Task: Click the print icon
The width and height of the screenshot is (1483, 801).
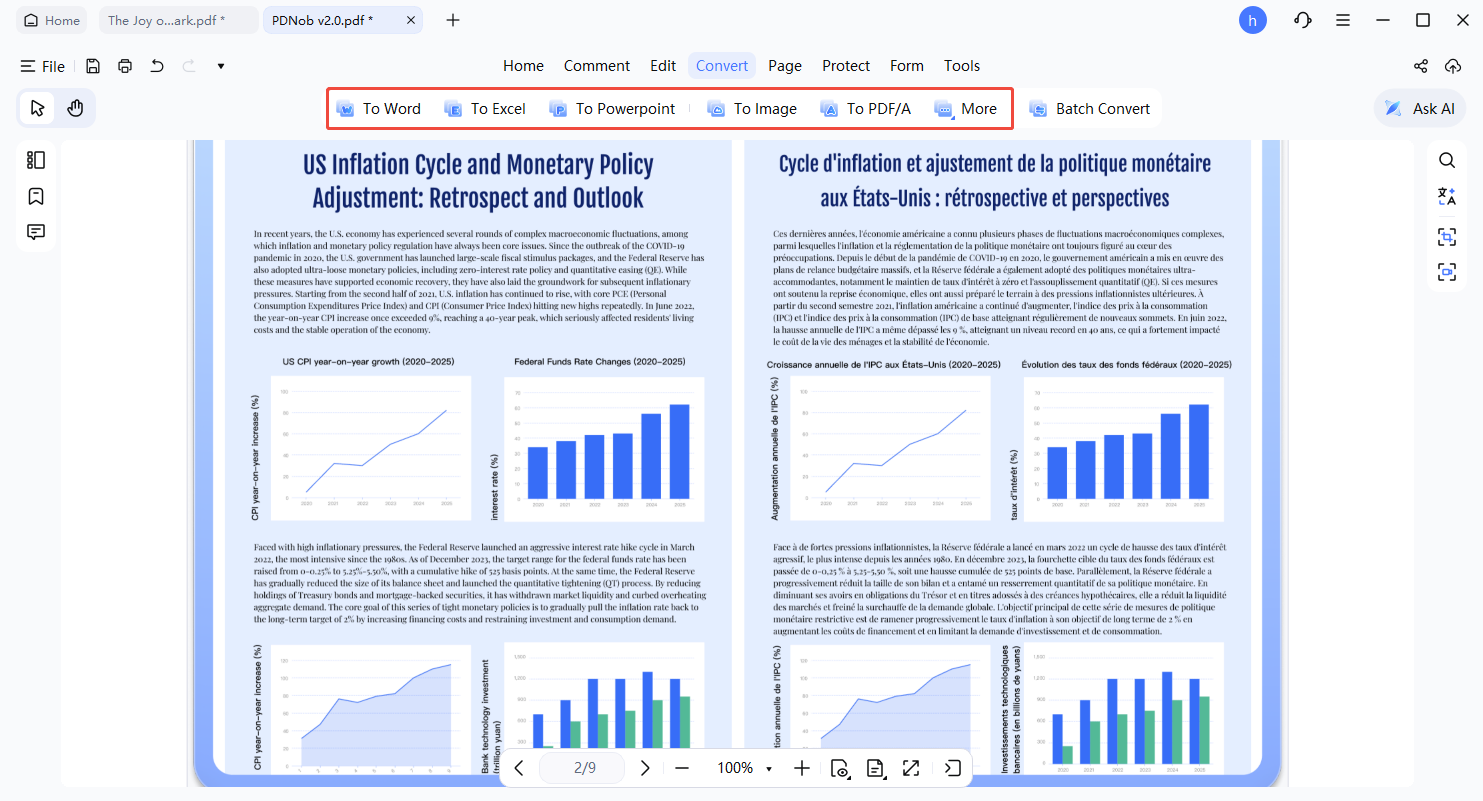Action: [x=124, y=66]
